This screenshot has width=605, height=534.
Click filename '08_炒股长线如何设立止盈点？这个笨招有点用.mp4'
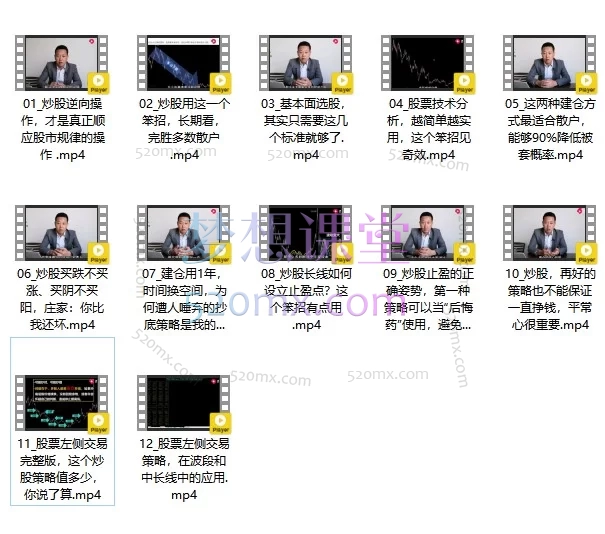306,299
